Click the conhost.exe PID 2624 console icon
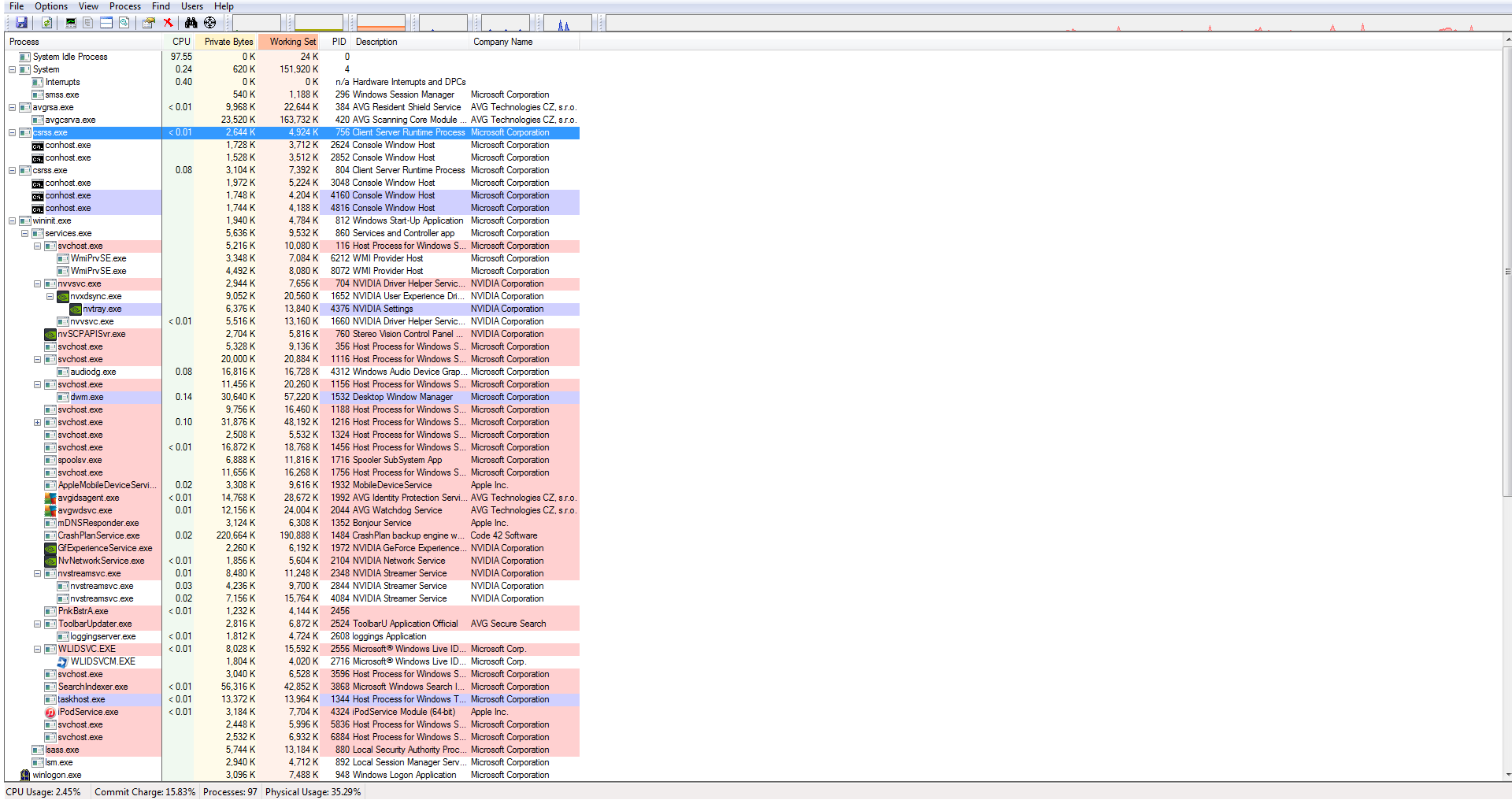1512x800 pixels. (x=38, y=146)
